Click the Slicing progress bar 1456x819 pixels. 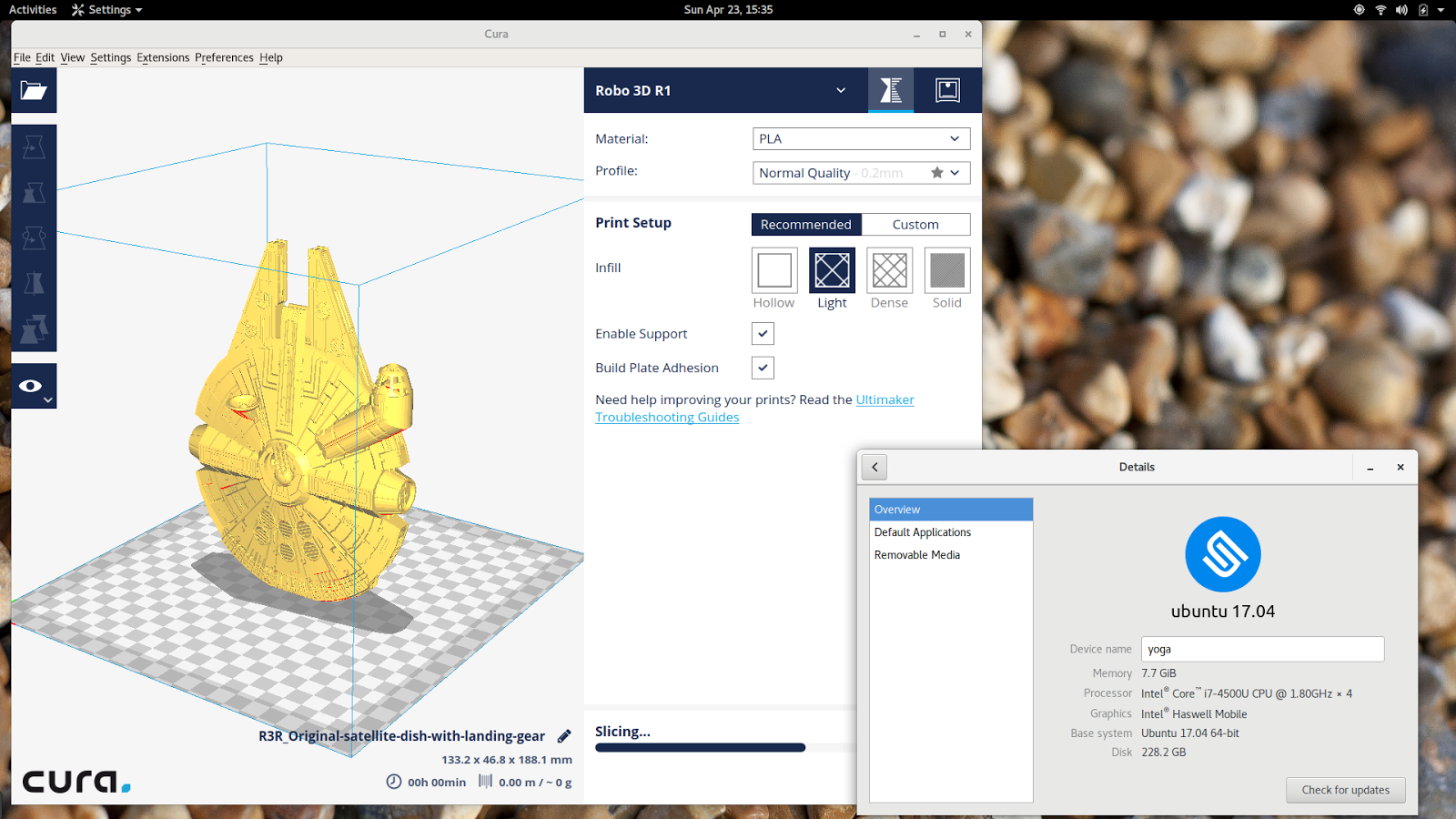(725, 748)
